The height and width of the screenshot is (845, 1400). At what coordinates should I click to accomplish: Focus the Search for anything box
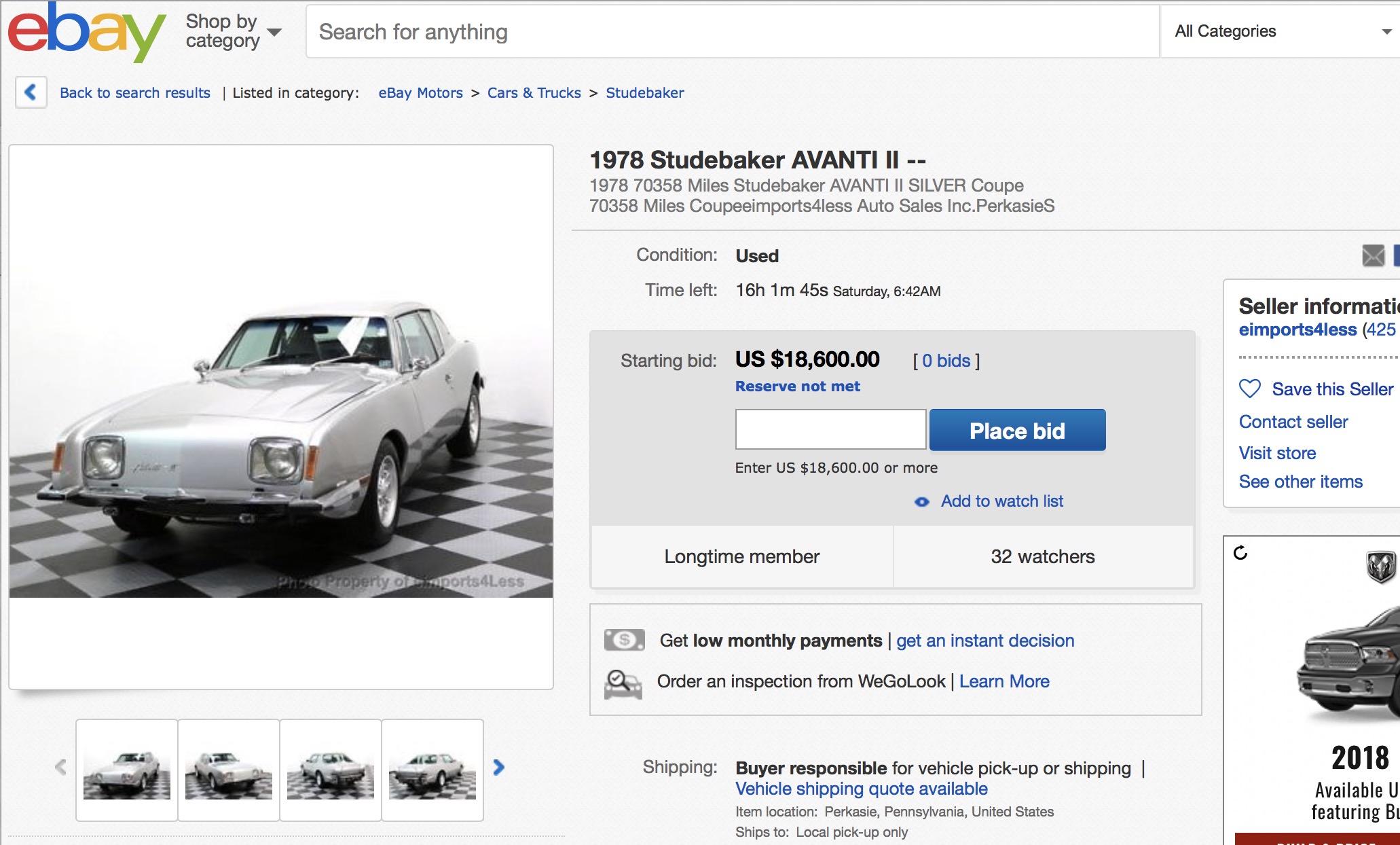click(732, 32)
